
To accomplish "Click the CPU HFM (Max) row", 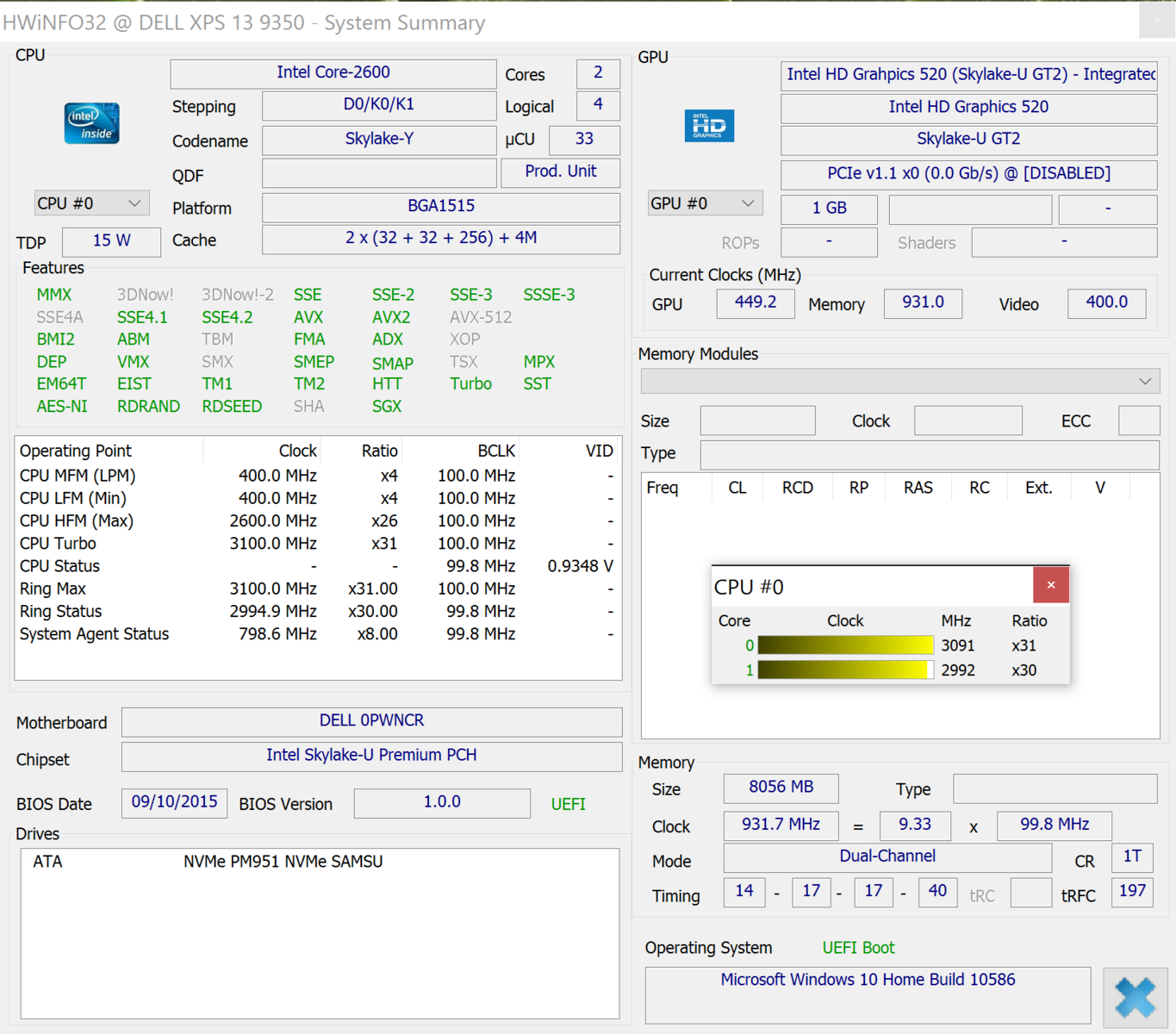I will 318,521.
